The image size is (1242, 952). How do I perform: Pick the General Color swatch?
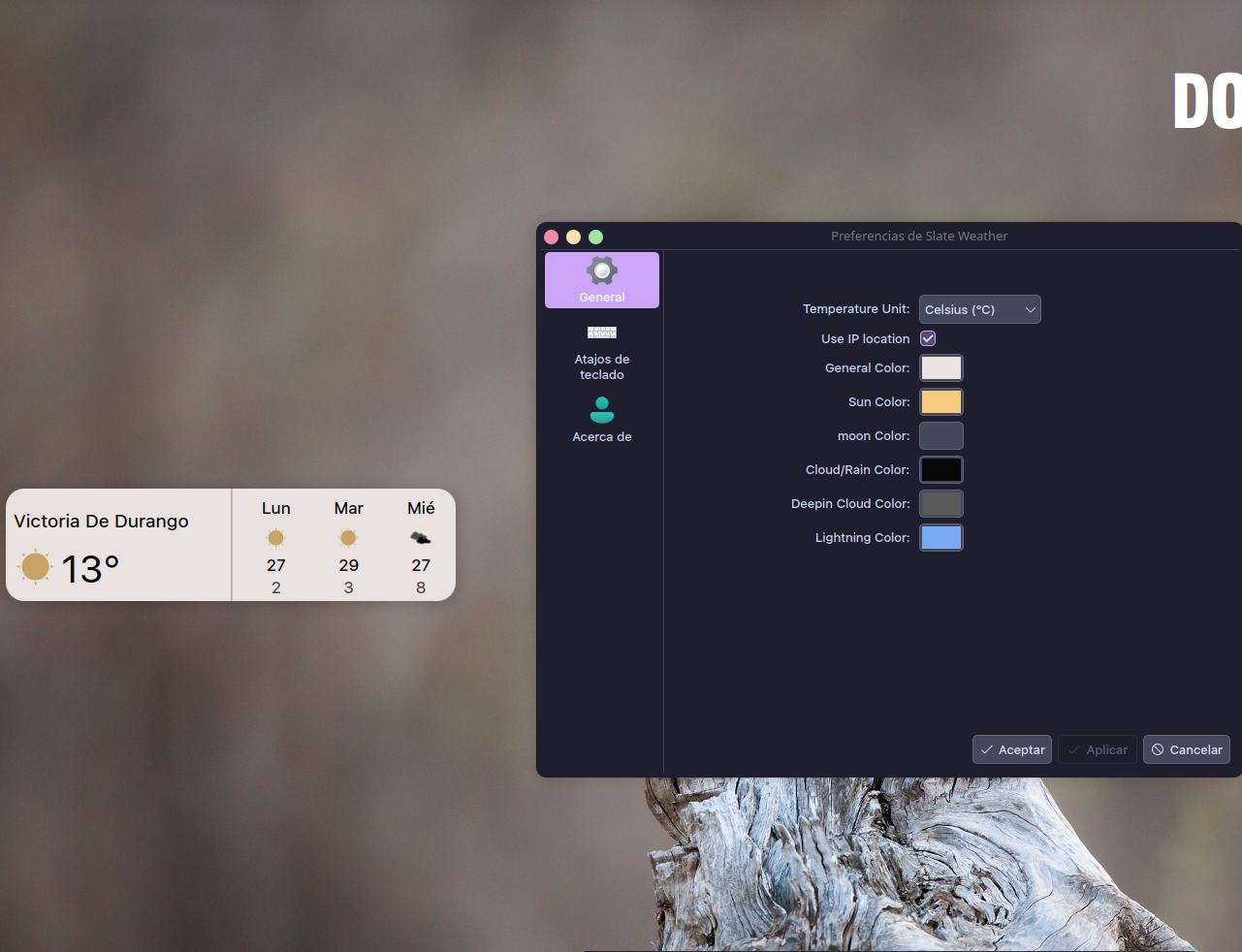point(941,367)
